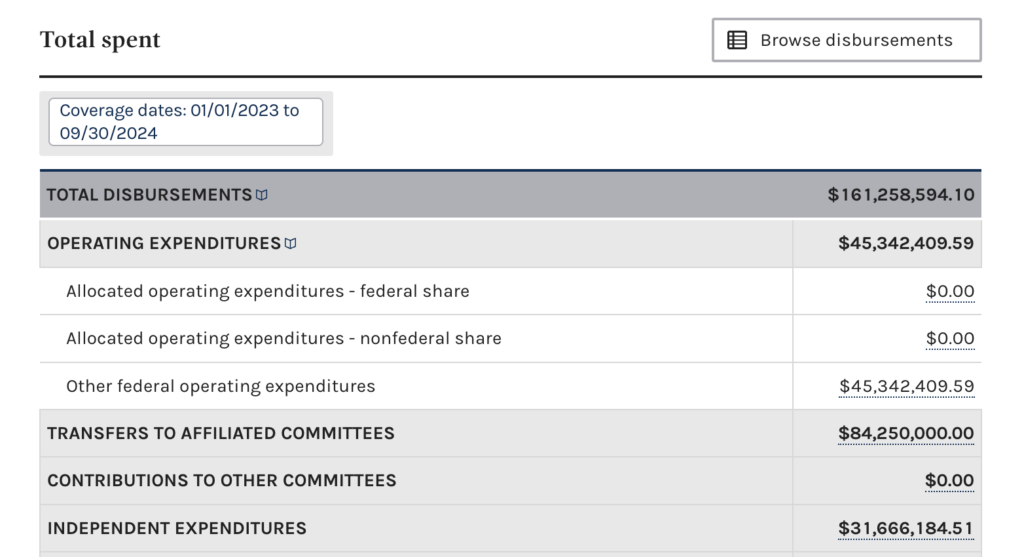Click the bold Operating Expenditures $45,342,409.59 amount
1024x557 pixels.
(906, 243)
